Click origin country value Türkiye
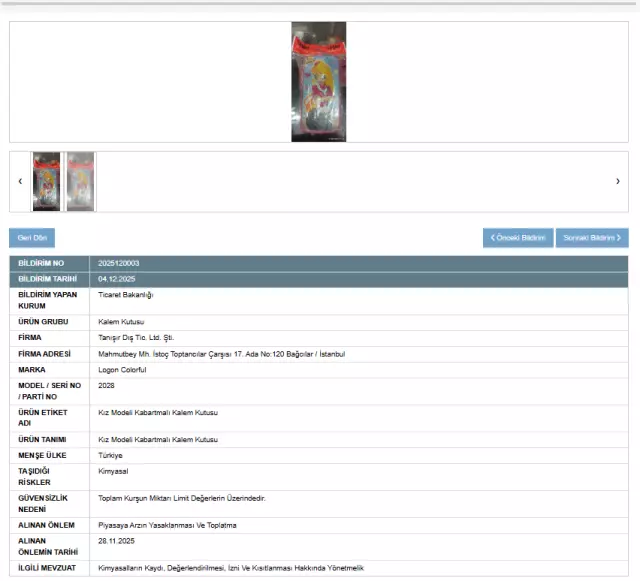Viewport: 640px width, 581px height. [x=110, y=455]
